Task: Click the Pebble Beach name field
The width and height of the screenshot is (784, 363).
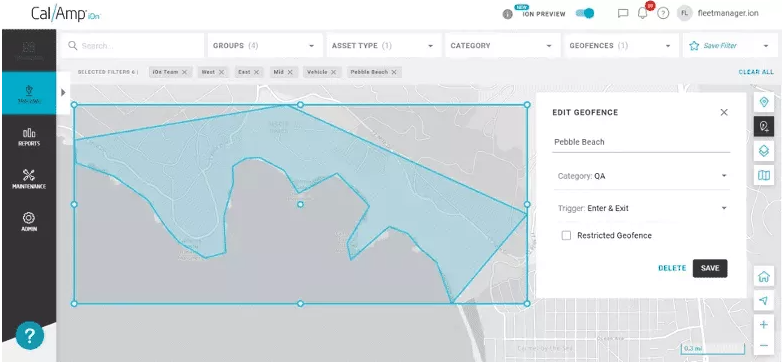Action: [642, 142]
